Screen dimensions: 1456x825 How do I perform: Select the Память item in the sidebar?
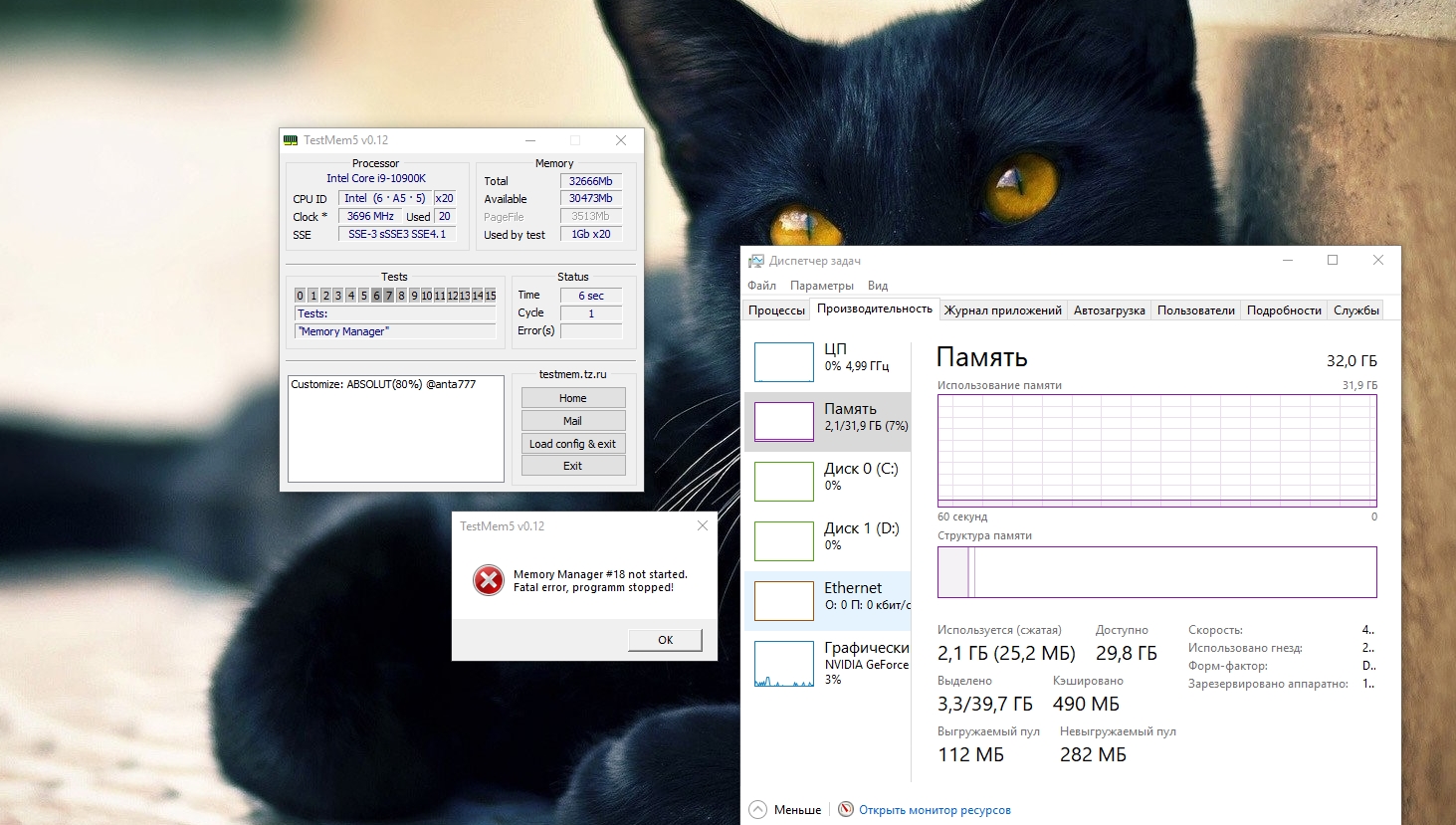click(828, 421)
